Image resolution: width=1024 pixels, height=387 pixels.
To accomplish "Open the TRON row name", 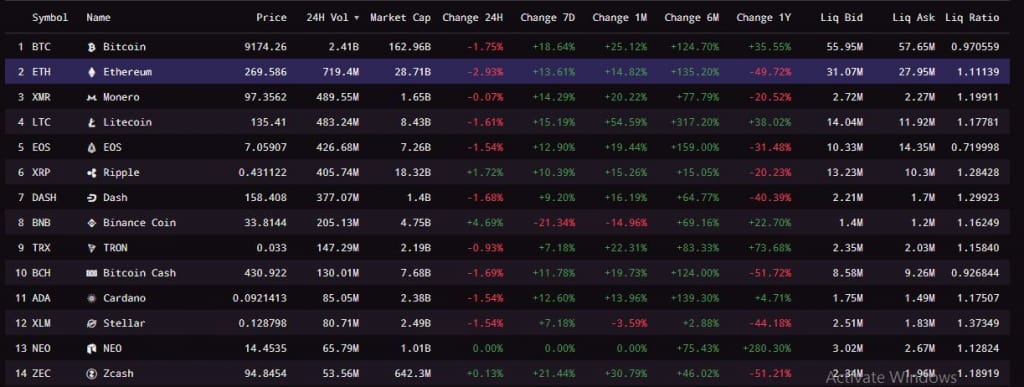I will (115, 247).
